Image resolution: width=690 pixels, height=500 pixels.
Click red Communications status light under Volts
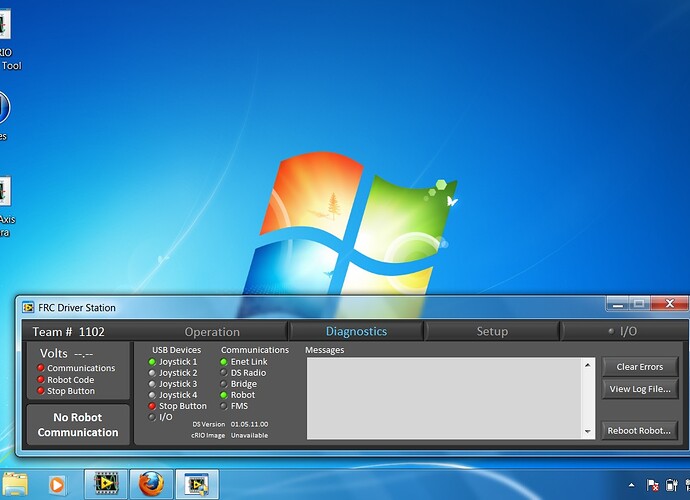[40, 368]
